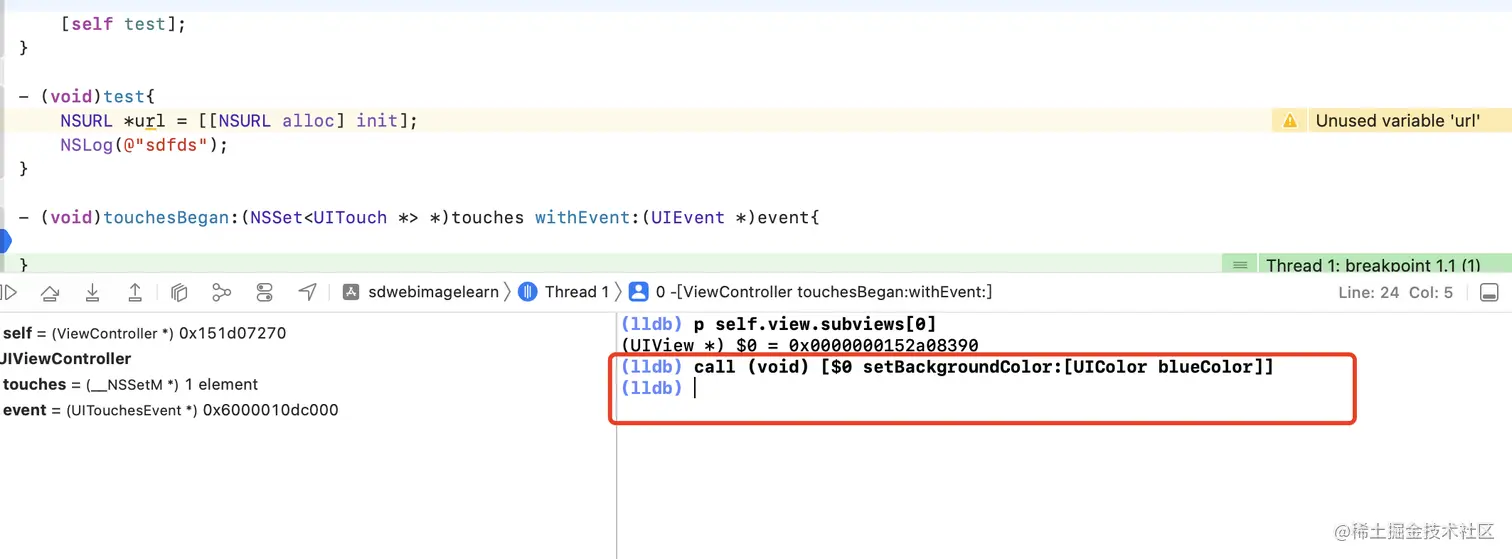Click the - (void)test{ method declaration
The height and width of the screenshot is (559, 1512).
(x=87, y=96)
